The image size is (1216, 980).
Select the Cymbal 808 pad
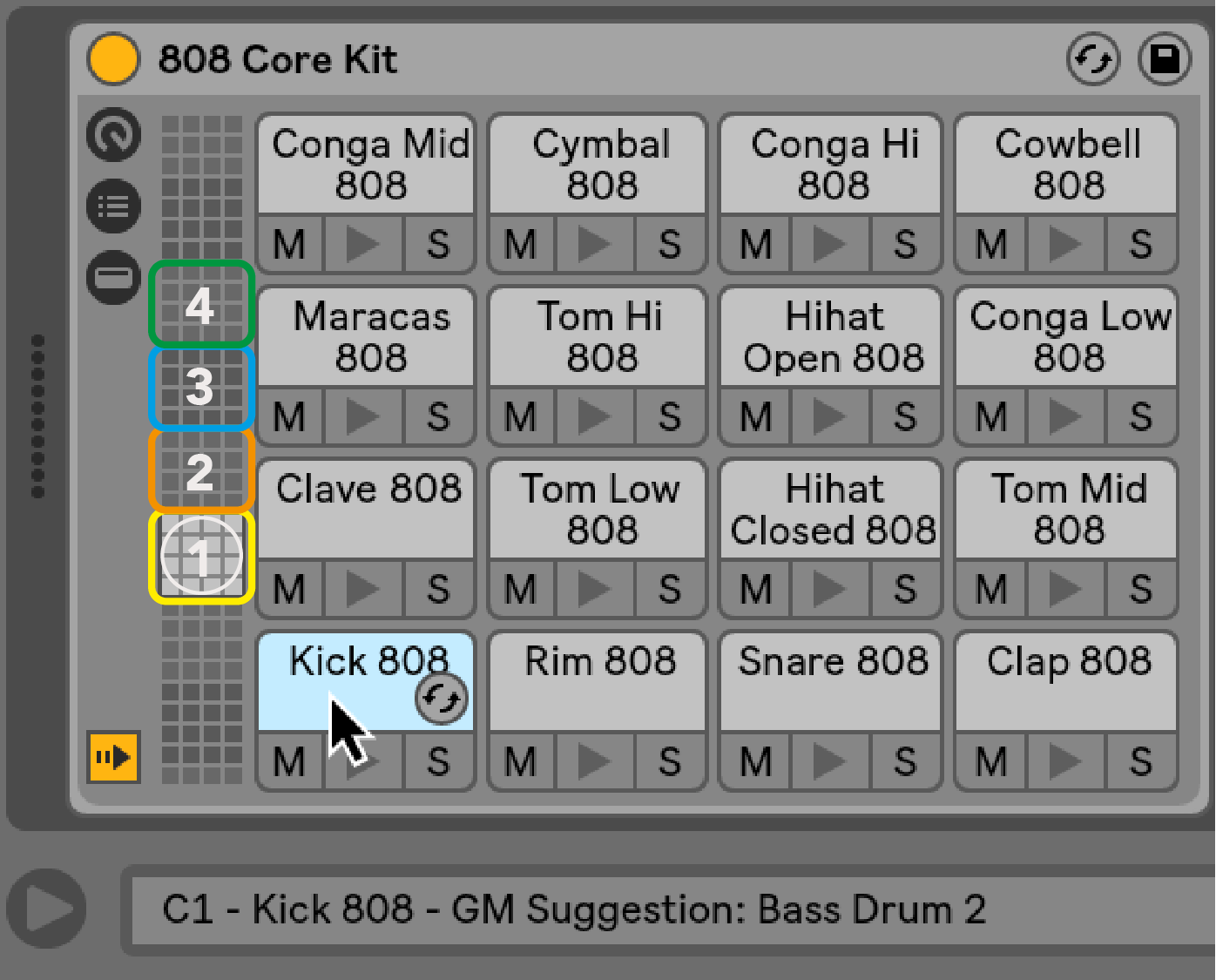point(598,165)
